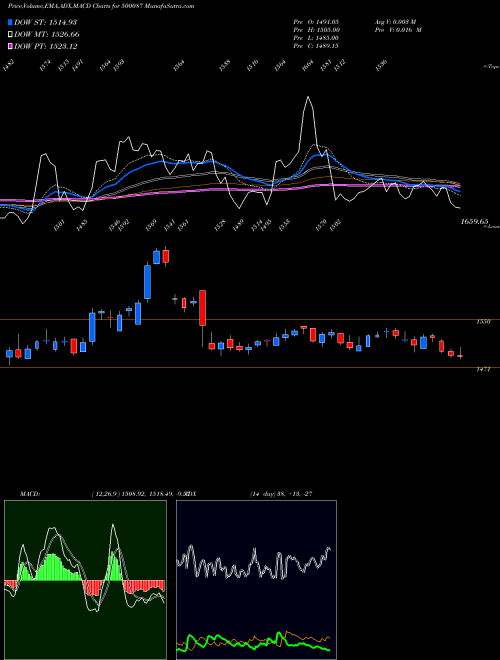Click the blue DOW ST legend swatch
The image size is (500, 660).
(10, 22)
